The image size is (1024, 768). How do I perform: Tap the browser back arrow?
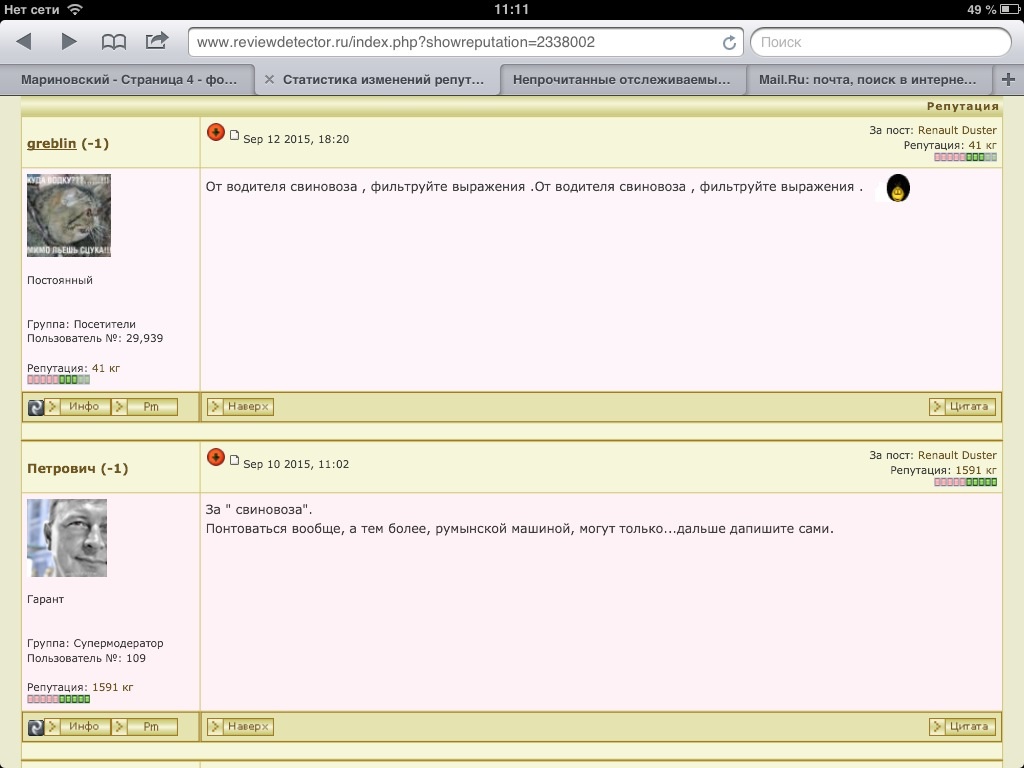pos(24,41)
